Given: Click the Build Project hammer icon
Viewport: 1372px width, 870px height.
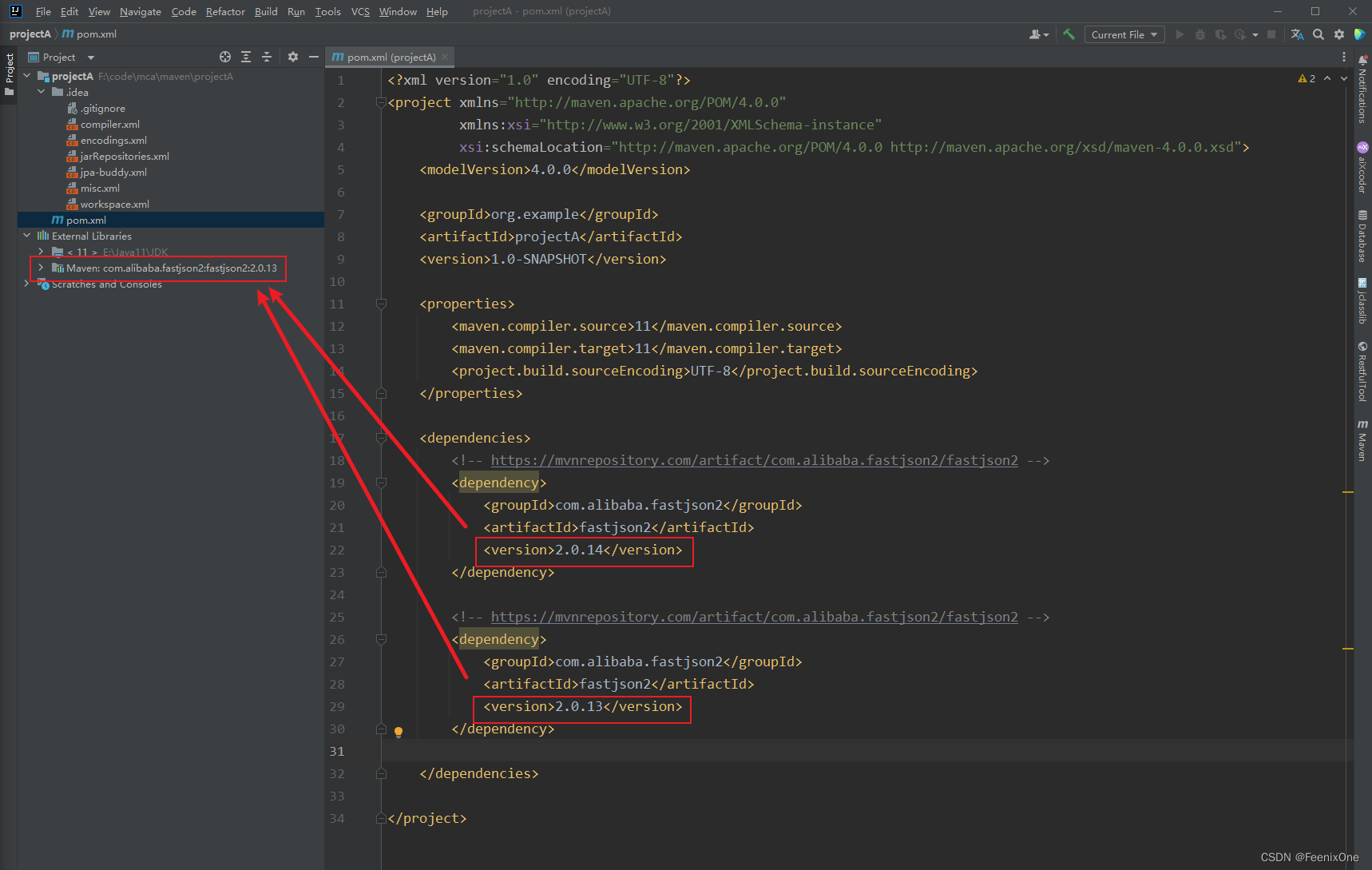Looking at the screenshot, I should (1069, 34).
